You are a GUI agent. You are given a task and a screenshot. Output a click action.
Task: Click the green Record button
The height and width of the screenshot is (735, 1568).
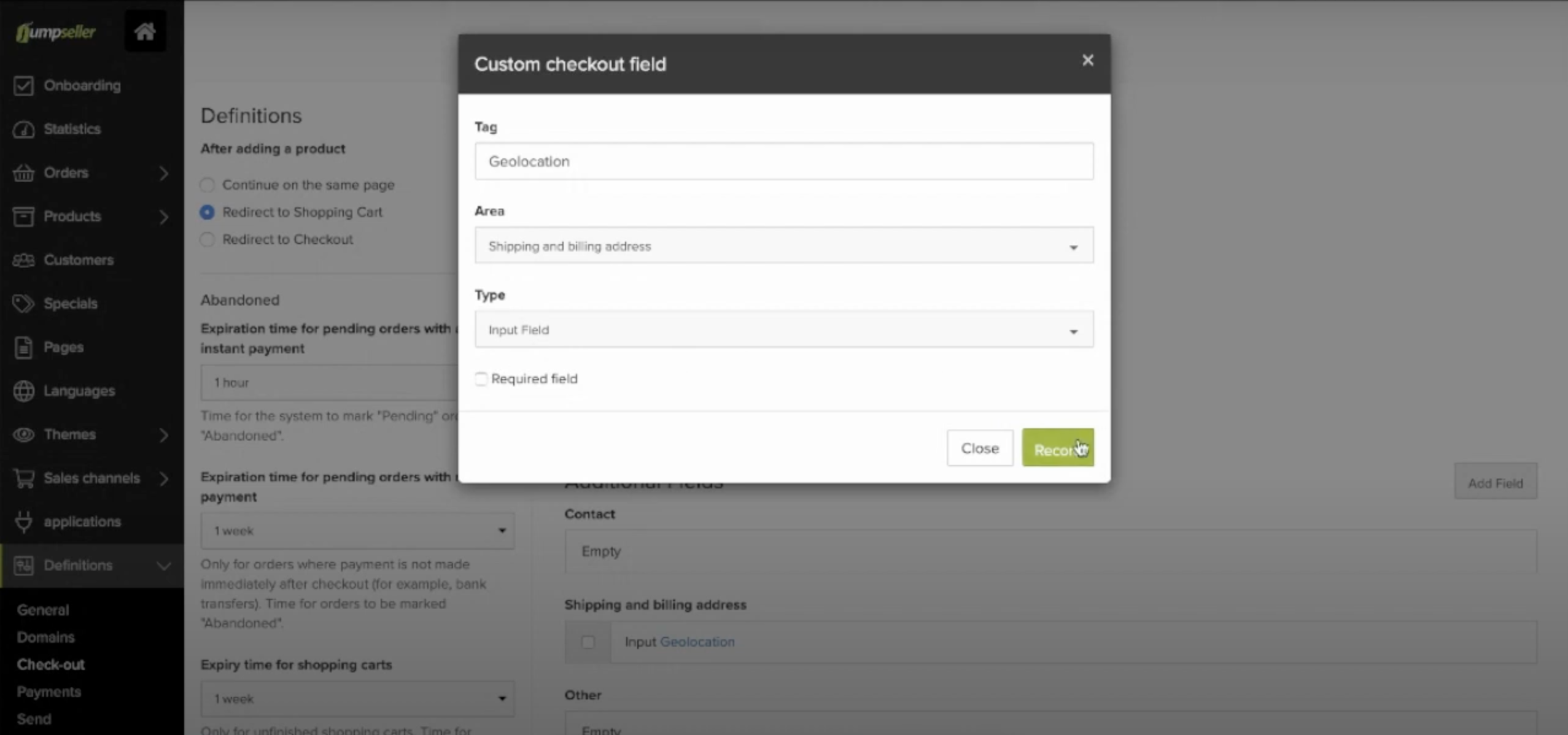coord(1058,448)
